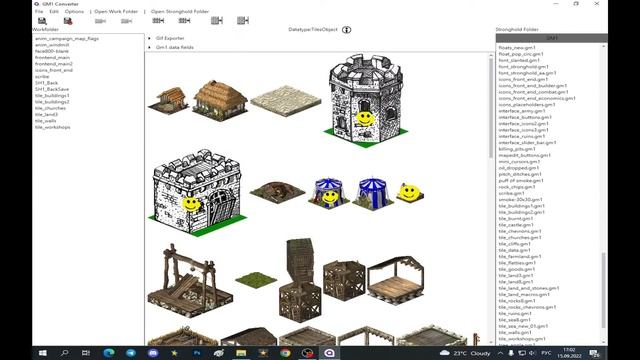Click the weather cloud icon in taskbar

[445, 353]
